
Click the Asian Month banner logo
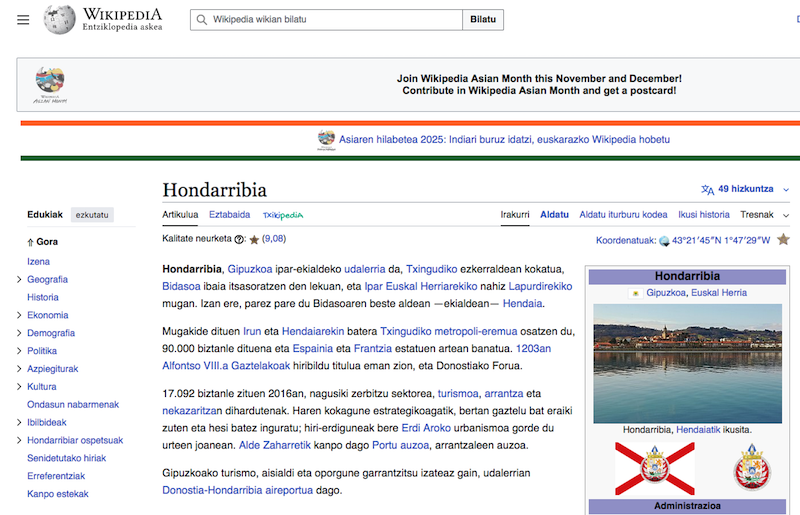[50, 84]
